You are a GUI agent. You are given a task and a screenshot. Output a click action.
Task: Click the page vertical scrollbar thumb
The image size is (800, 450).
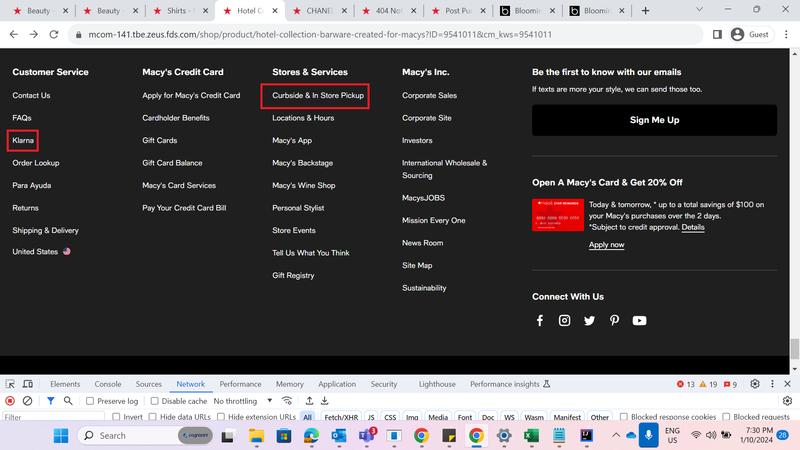point(794,349)
